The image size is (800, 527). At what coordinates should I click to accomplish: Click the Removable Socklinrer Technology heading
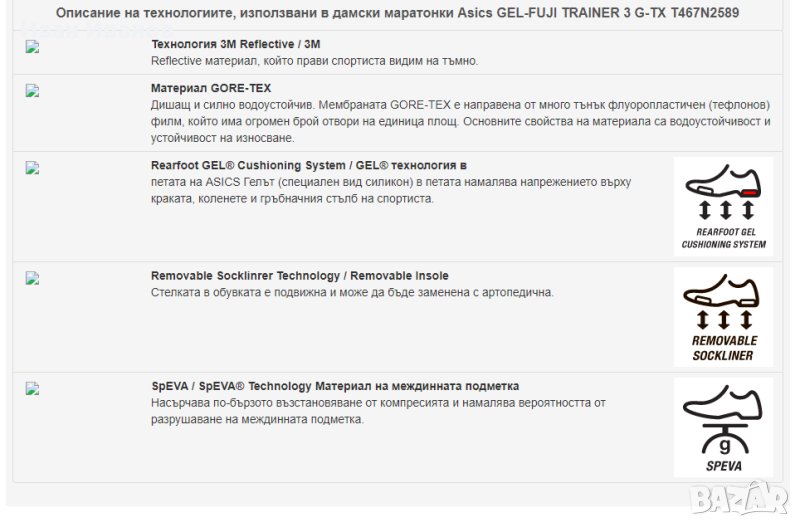point(299,276)
